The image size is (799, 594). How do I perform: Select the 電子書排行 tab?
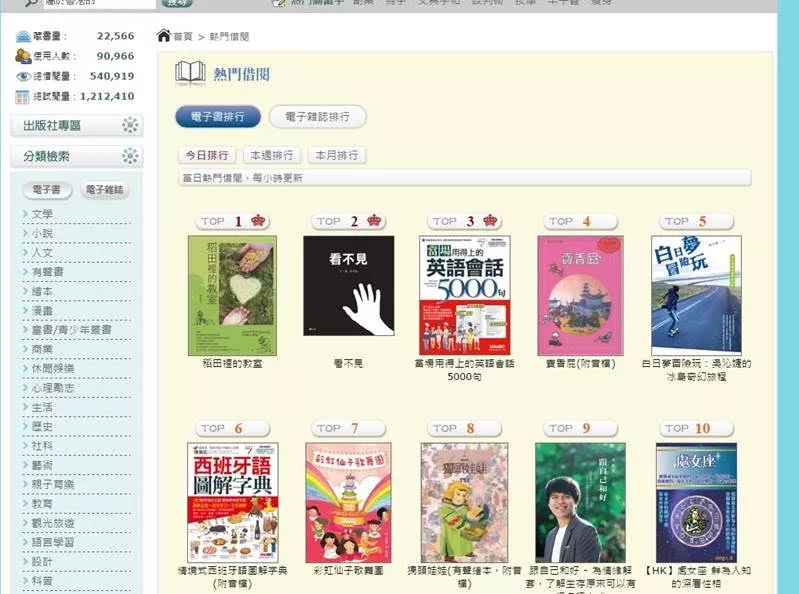click(218, 117)
